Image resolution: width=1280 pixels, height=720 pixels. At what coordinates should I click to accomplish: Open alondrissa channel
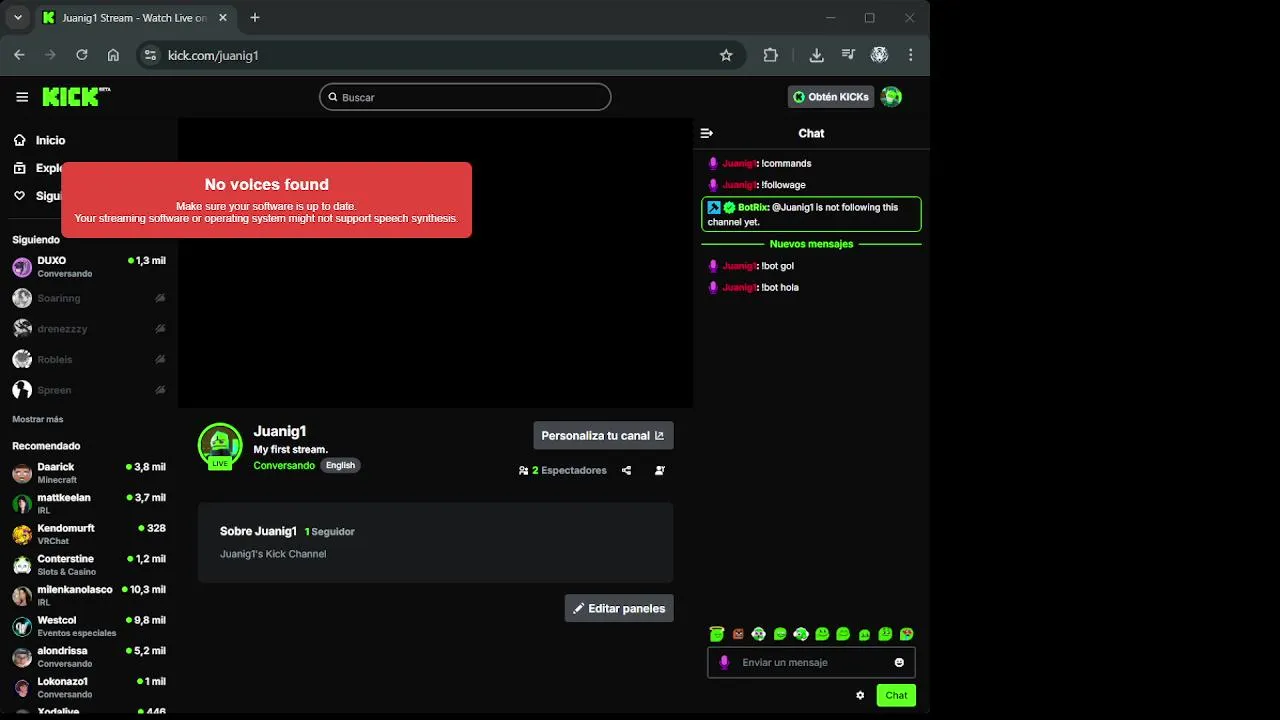point(89,657)
